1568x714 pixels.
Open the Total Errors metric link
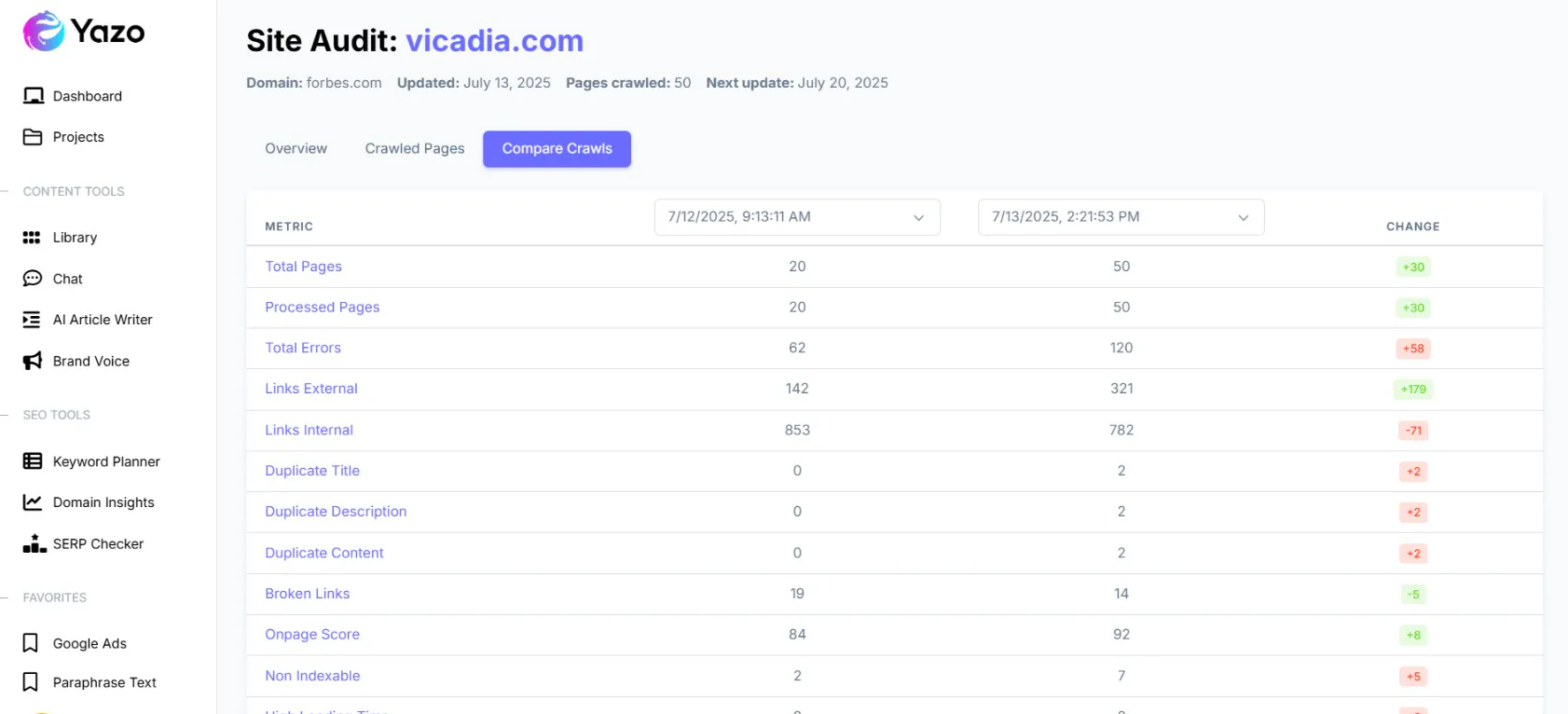click(303, 348)
